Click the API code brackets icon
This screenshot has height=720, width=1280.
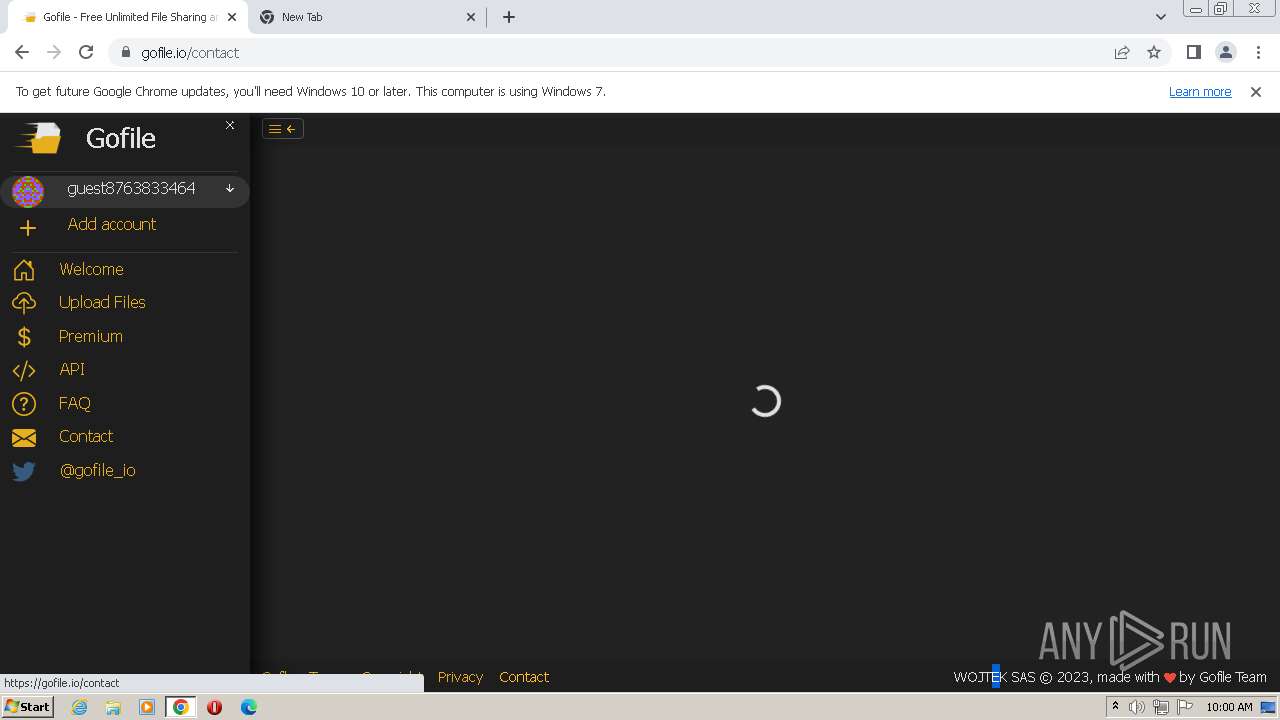[24, 370]
